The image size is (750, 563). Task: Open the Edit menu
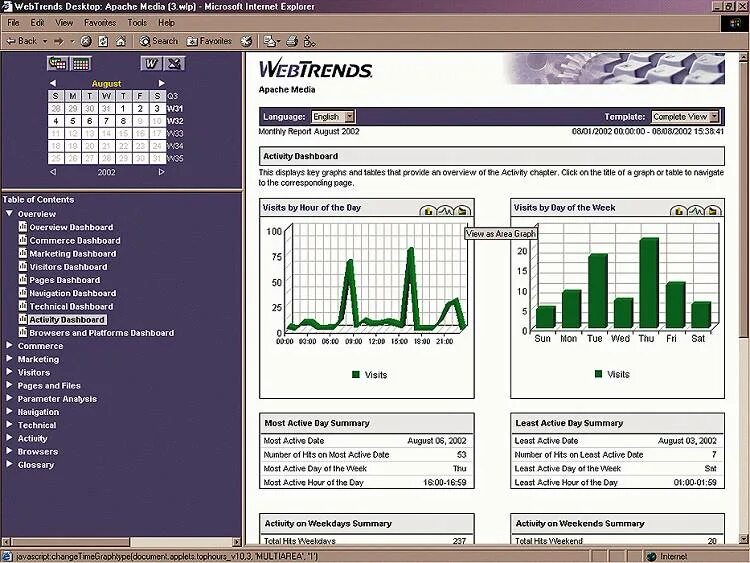[x=37, y=23]
